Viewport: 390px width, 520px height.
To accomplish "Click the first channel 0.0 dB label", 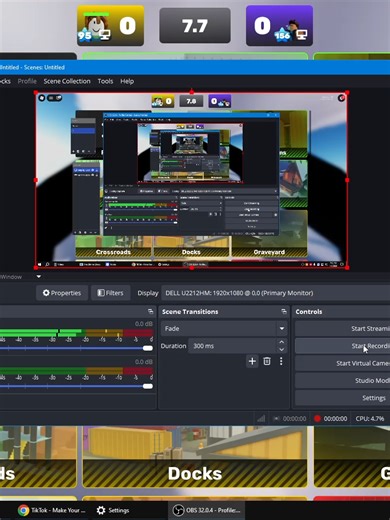I will [x=144, y=324].
